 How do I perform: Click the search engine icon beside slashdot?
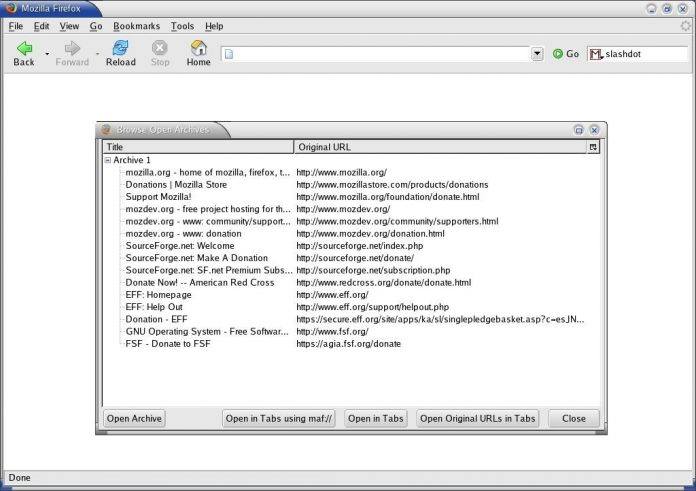596,54
